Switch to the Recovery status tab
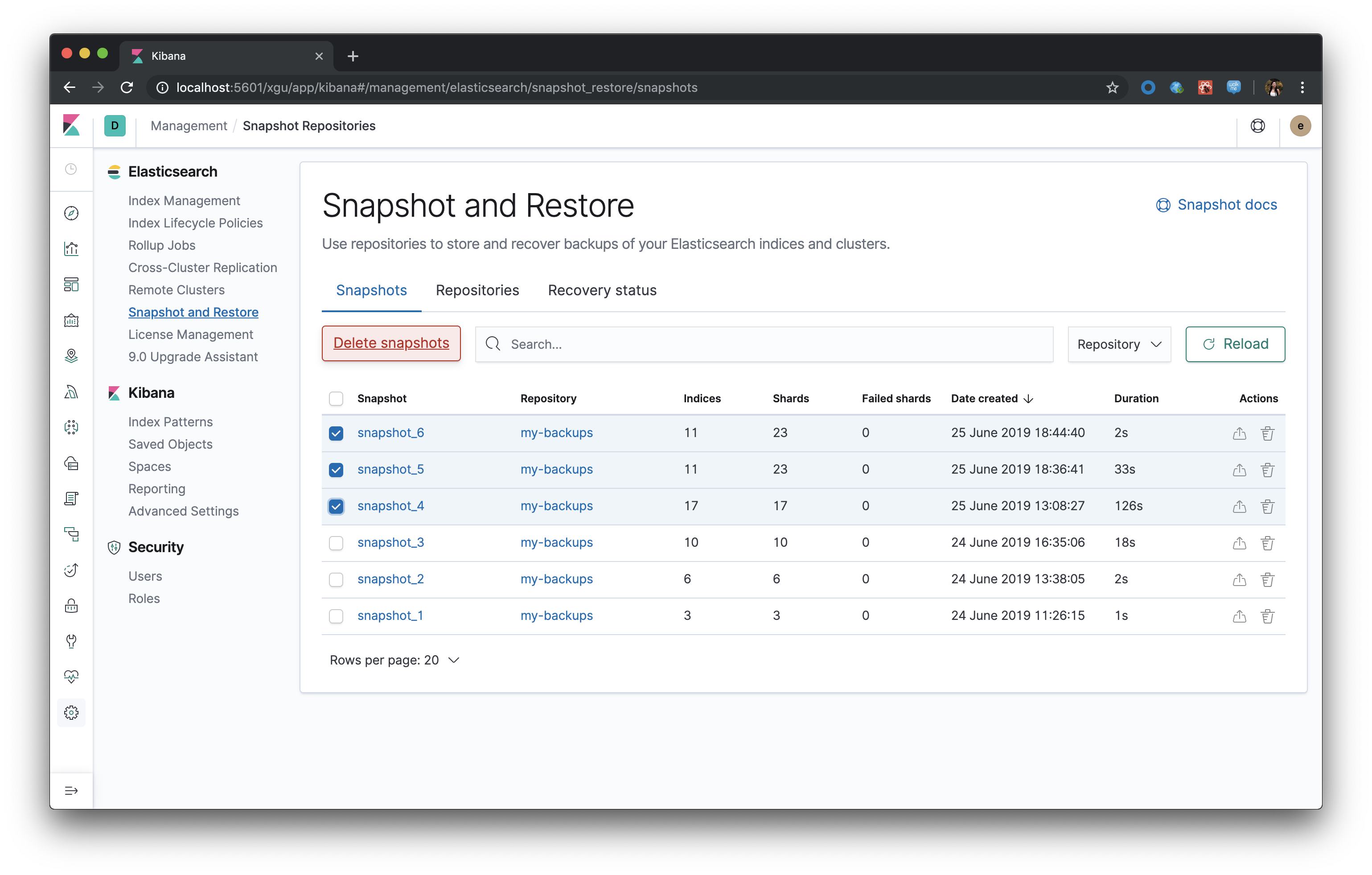The height and width of the screenshot is (875, 1372). pos(602,290)
